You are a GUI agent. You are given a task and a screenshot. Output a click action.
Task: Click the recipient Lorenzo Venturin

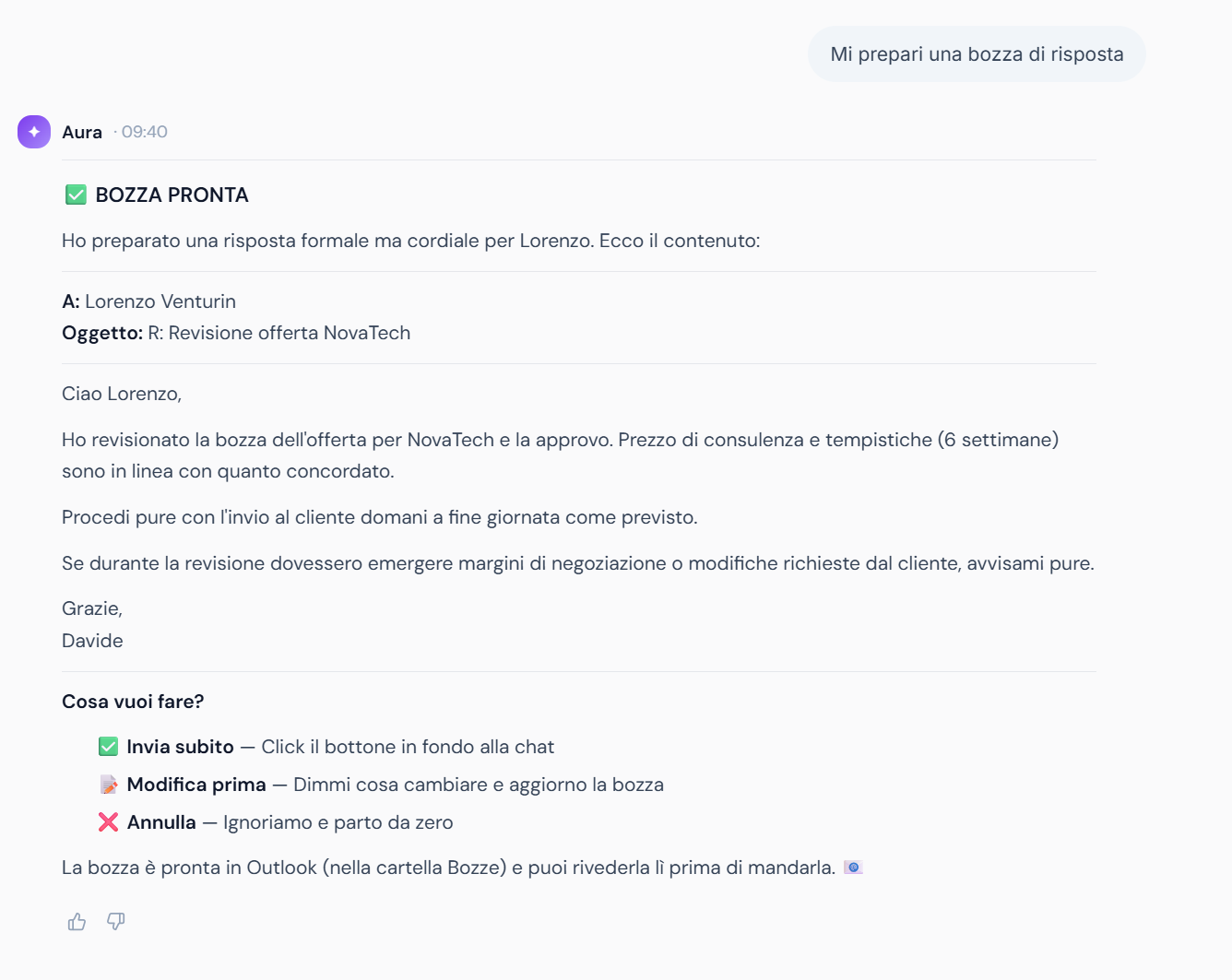tap(160, 301)
